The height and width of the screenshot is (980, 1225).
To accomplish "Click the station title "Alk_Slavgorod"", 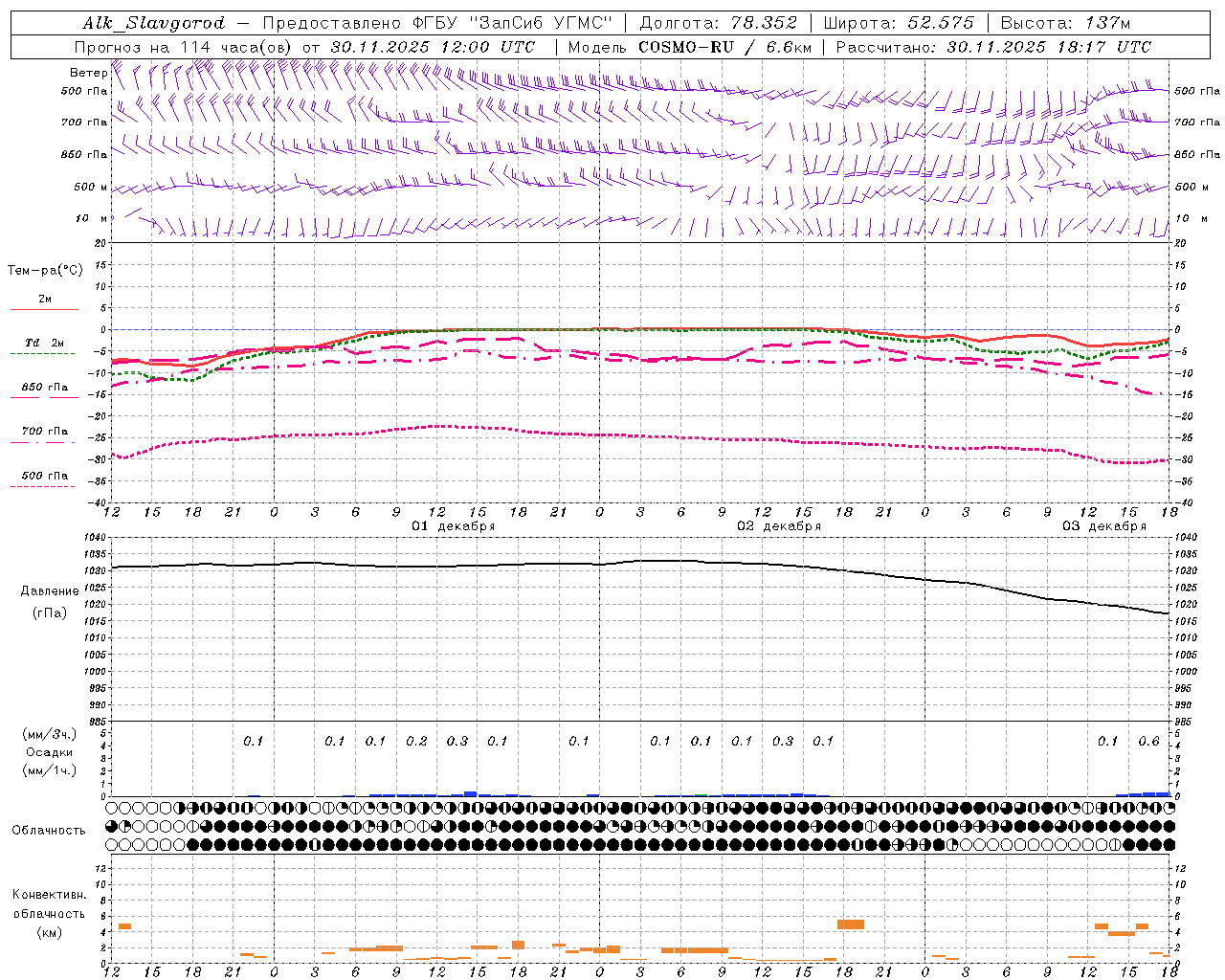I will point(154,23).
